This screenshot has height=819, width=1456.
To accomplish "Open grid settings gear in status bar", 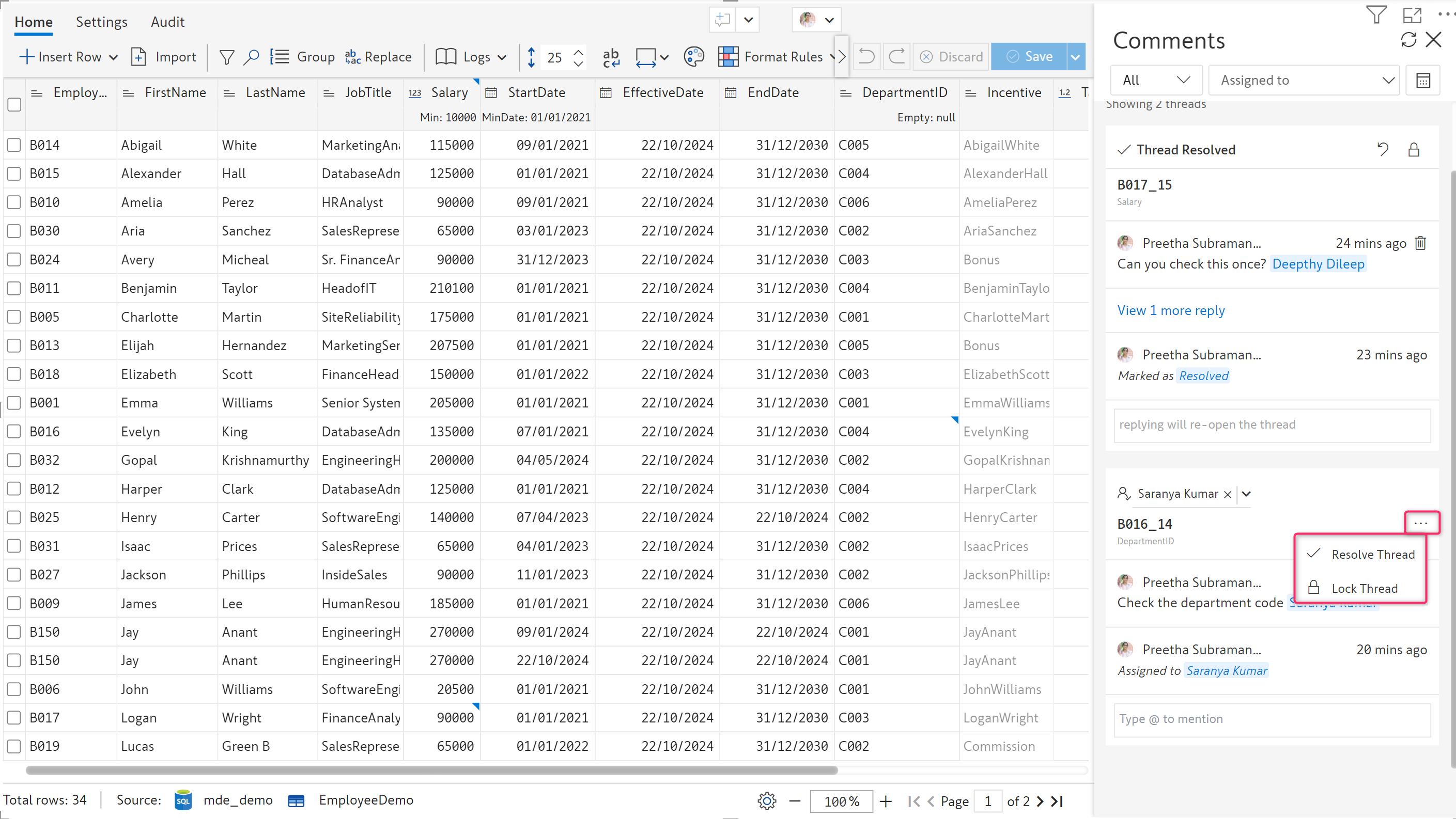I will click(x=766, y=801).
